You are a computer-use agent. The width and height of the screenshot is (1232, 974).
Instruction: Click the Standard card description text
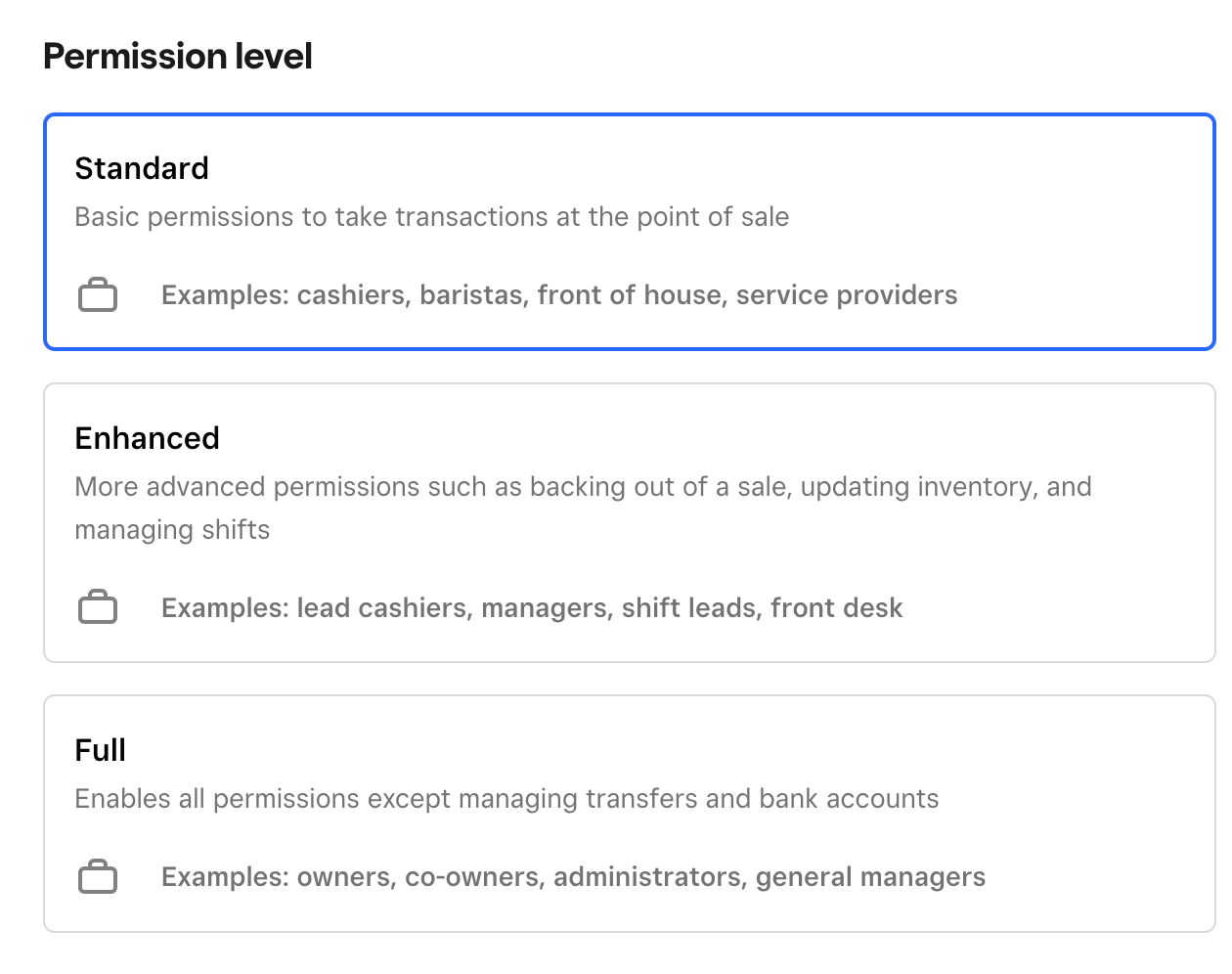tap(431, 216)
